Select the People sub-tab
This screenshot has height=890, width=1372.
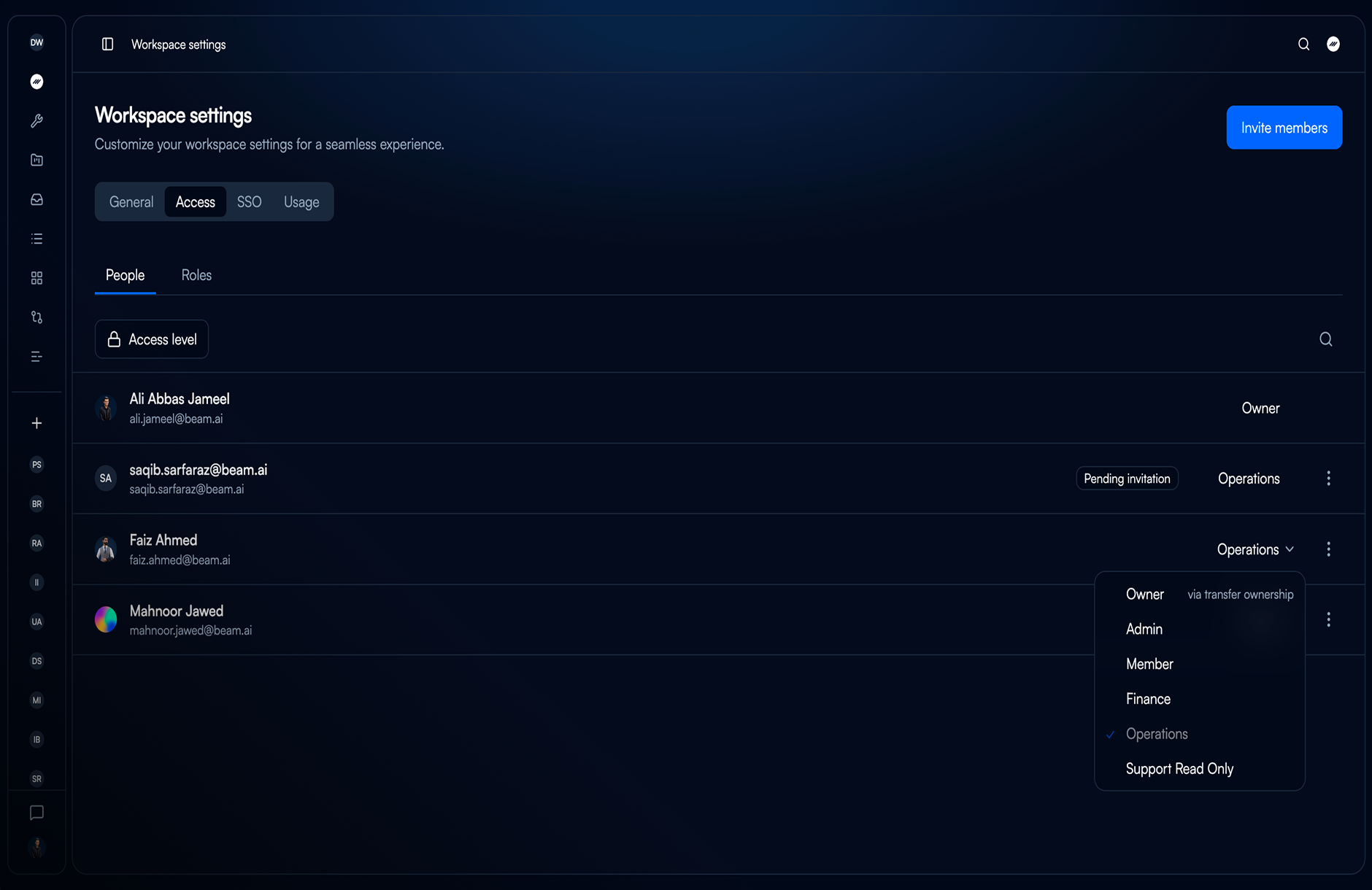pos(125,275)
